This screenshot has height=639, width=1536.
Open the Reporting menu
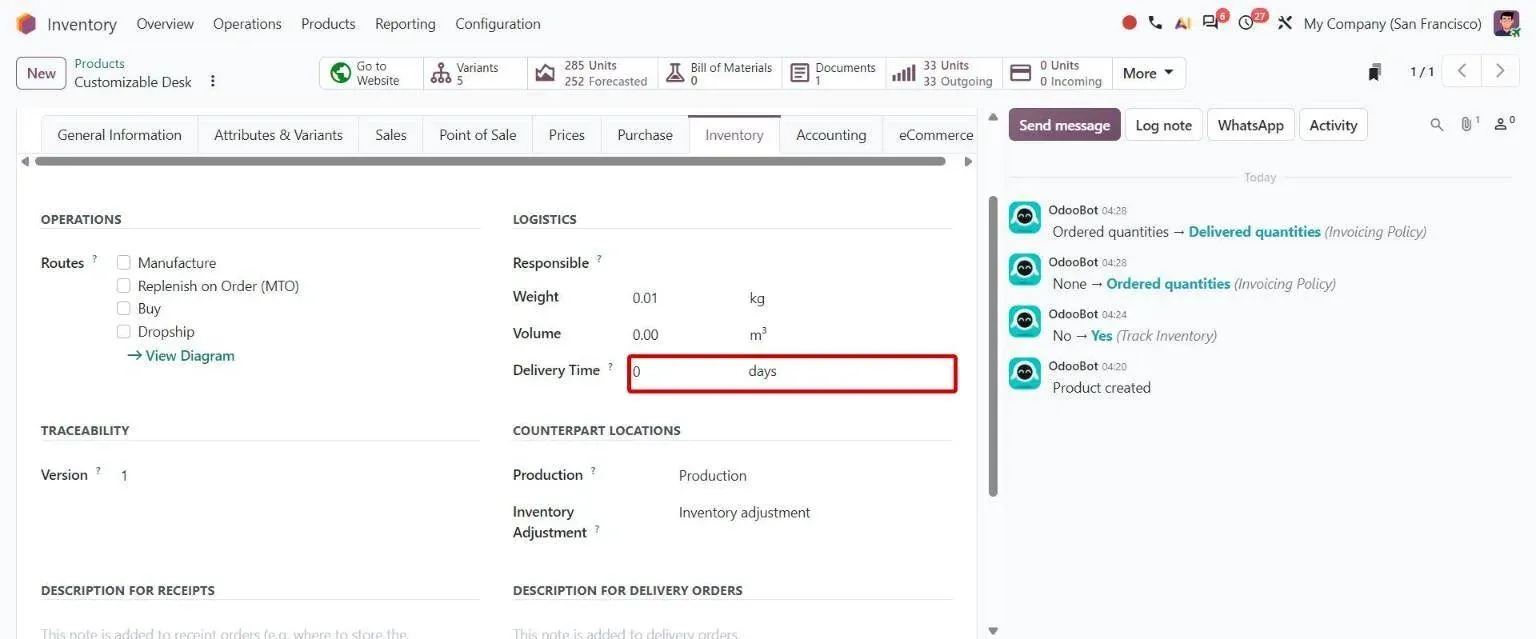pos(405,24)
